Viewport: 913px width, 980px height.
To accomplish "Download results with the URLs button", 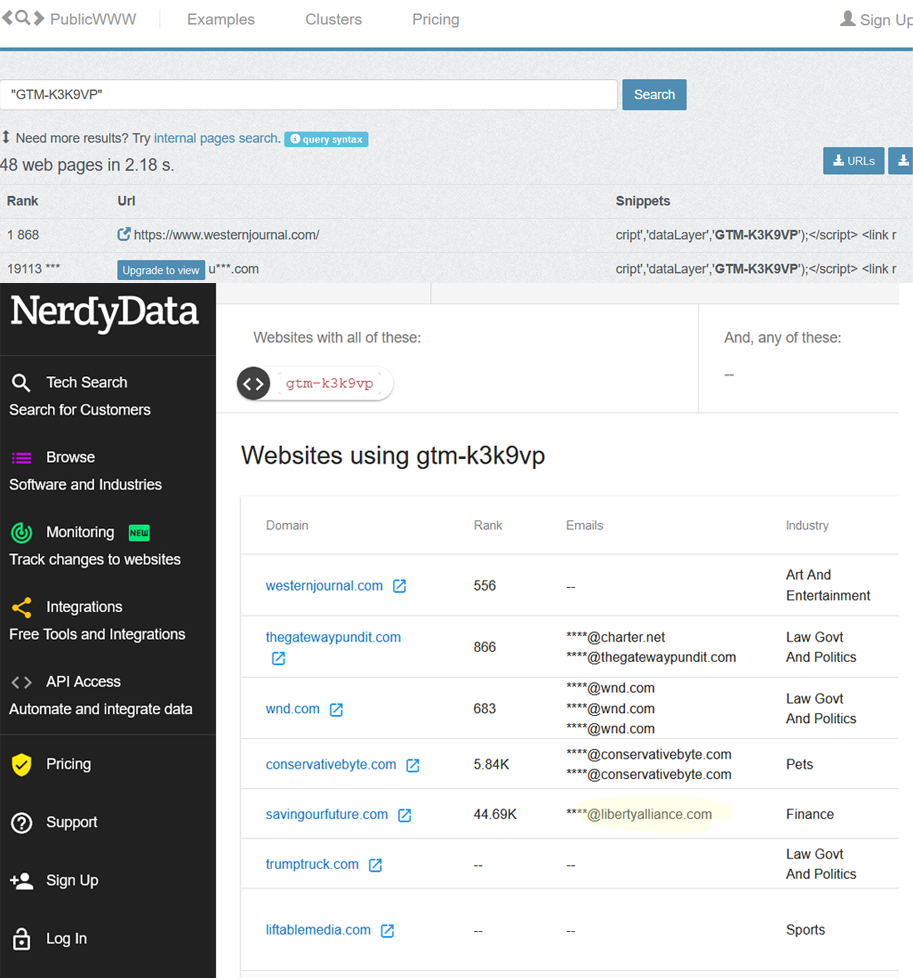I will coord(853,161).
